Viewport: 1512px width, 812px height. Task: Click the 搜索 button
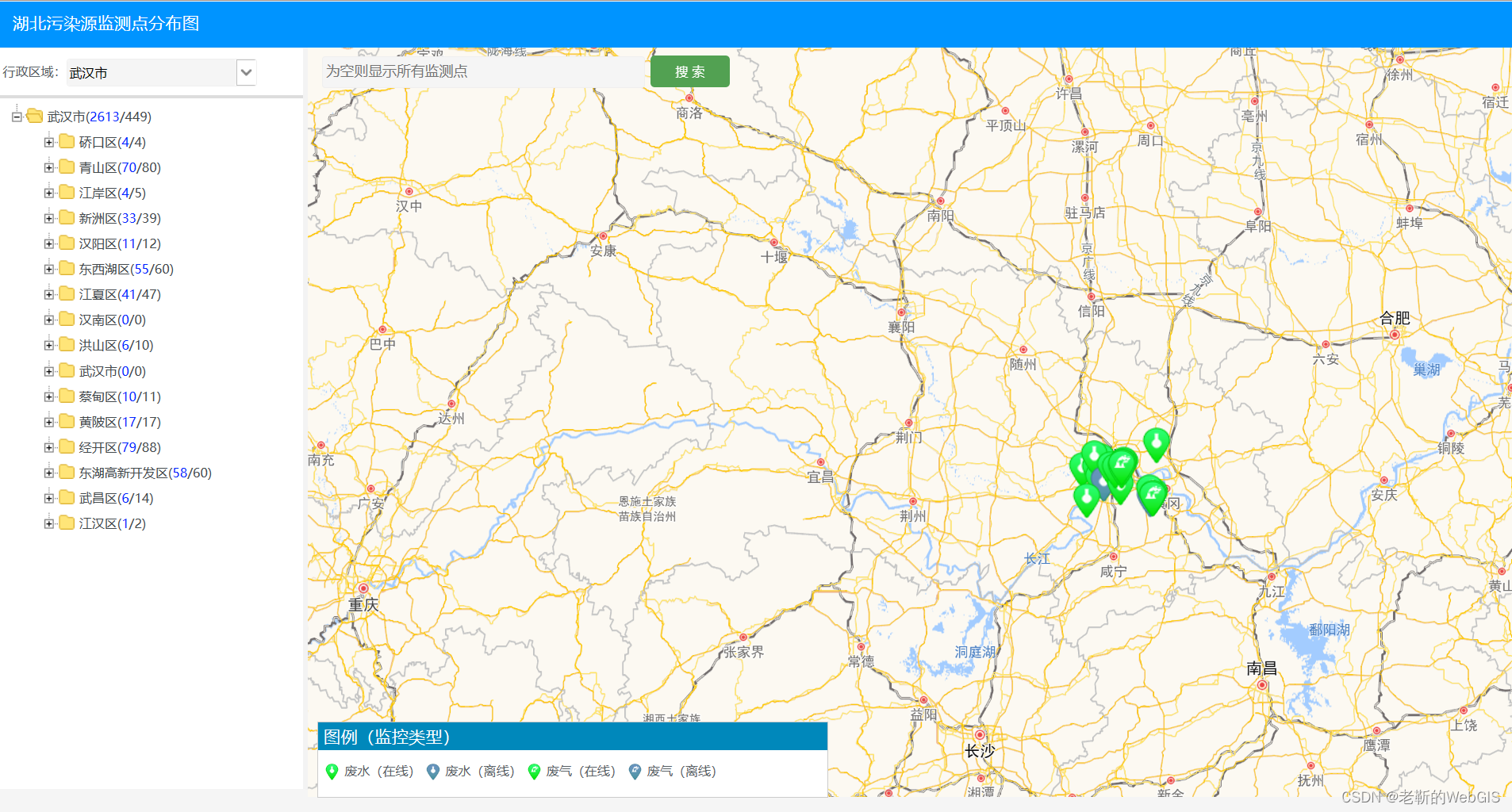689,71
